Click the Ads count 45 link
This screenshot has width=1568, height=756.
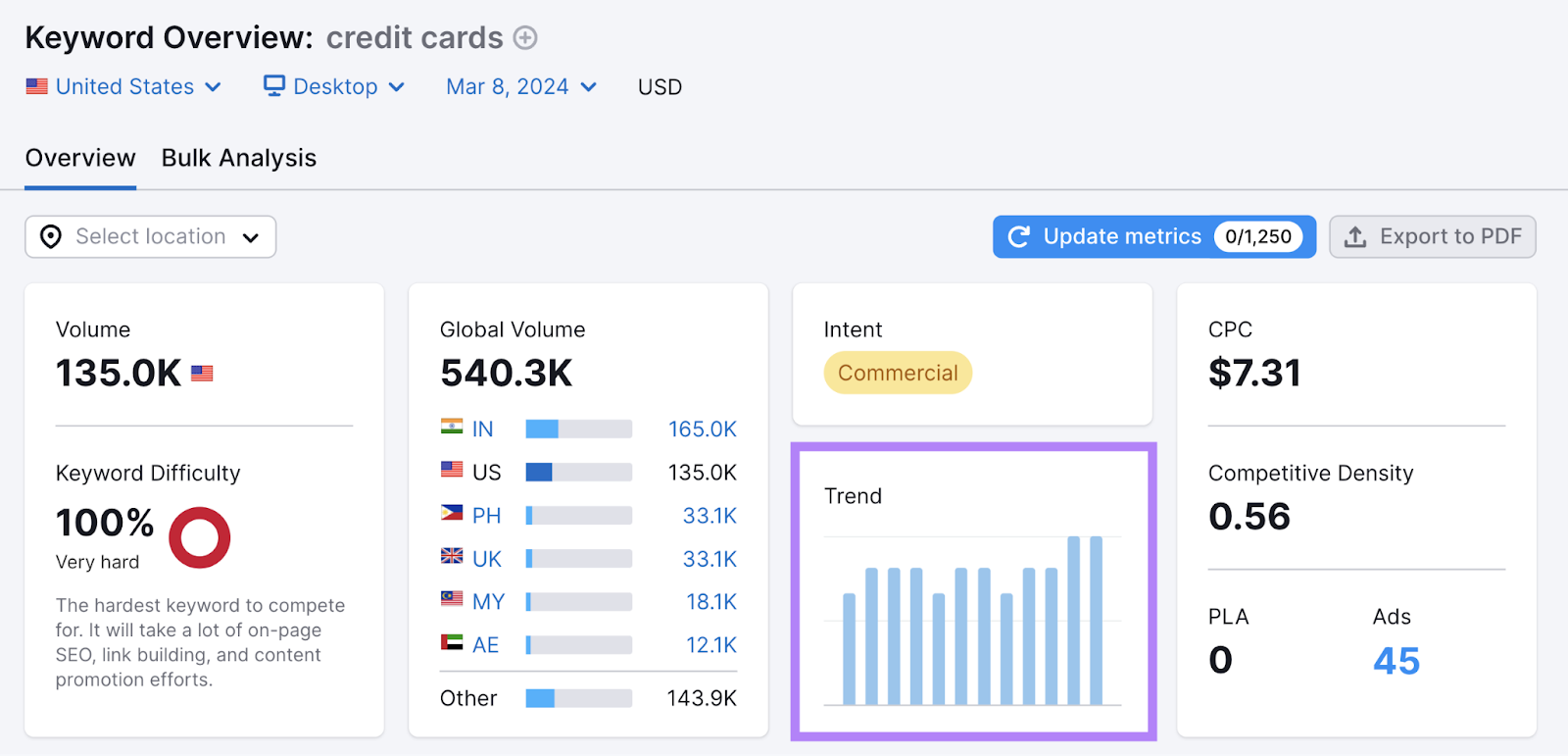[x=1396, y=661]
